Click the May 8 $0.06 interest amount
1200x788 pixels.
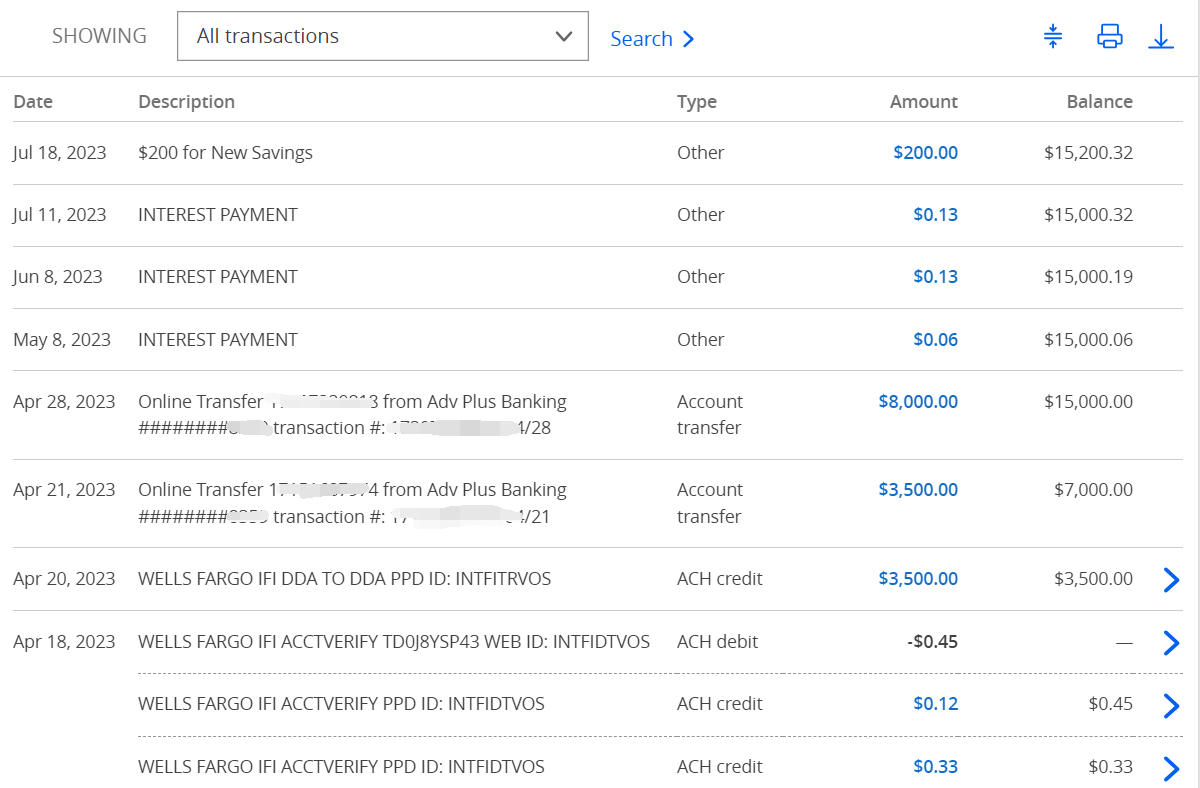coord(935,340)
